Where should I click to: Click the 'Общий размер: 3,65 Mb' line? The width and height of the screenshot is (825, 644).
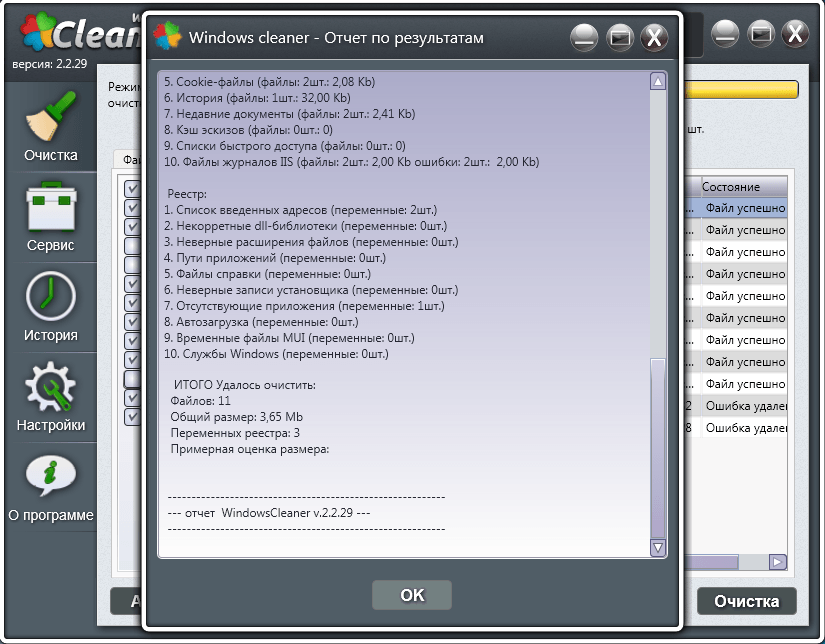[236, 417]
